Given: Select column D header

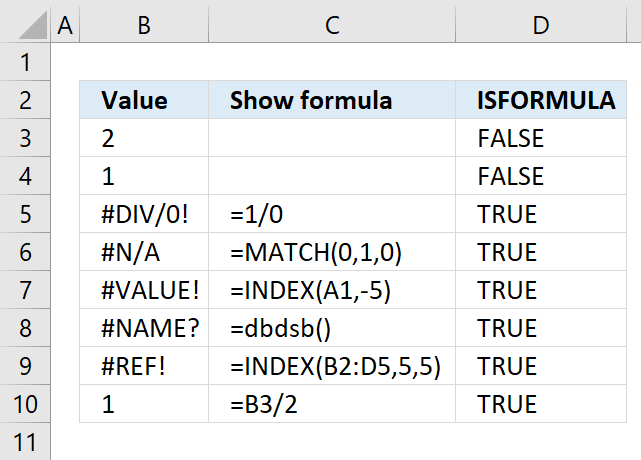Looking at the screenshot, I should (540, 26).
